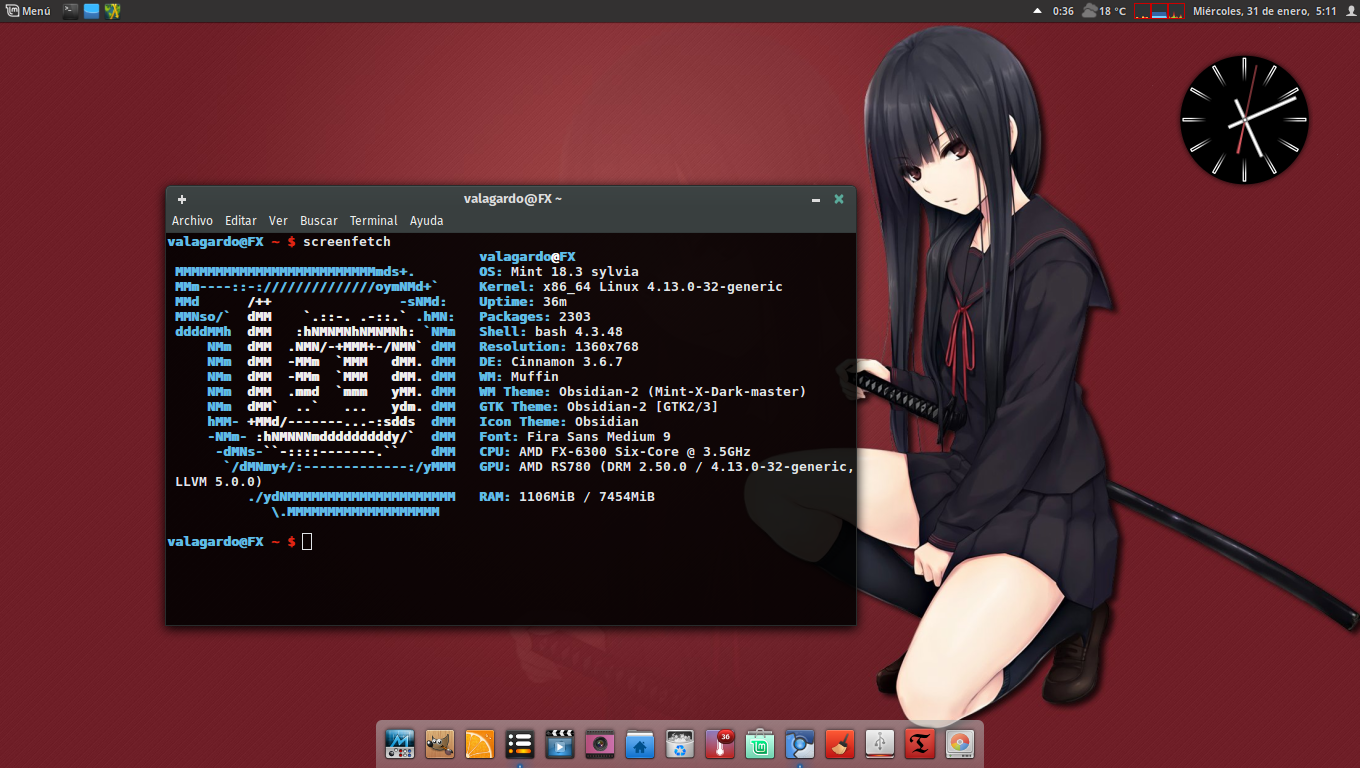Open the orange slice app in dock
Screen dimensions: 1360x768
(x=480, y=744)
